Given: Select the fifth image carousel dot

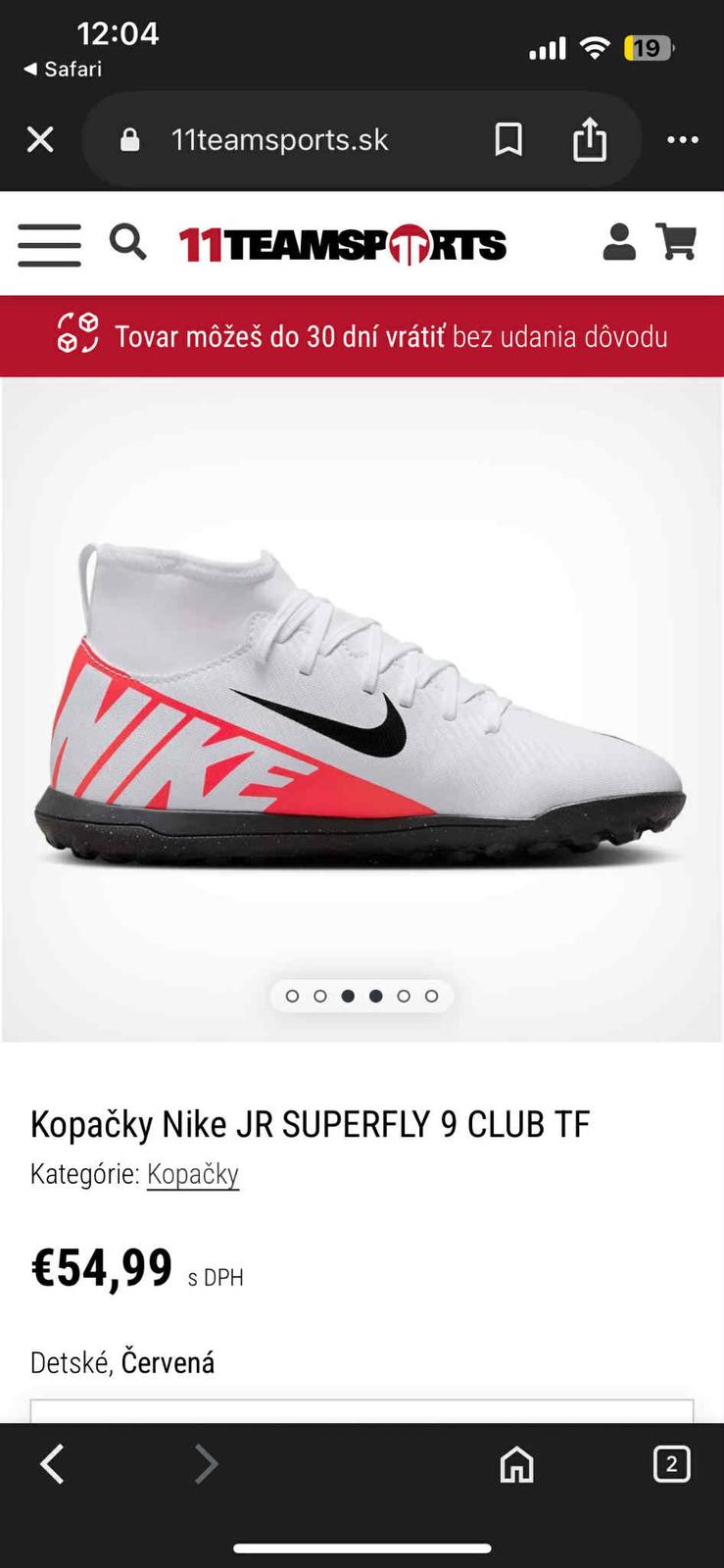Looking at the screenshot, I should [404, 996].
